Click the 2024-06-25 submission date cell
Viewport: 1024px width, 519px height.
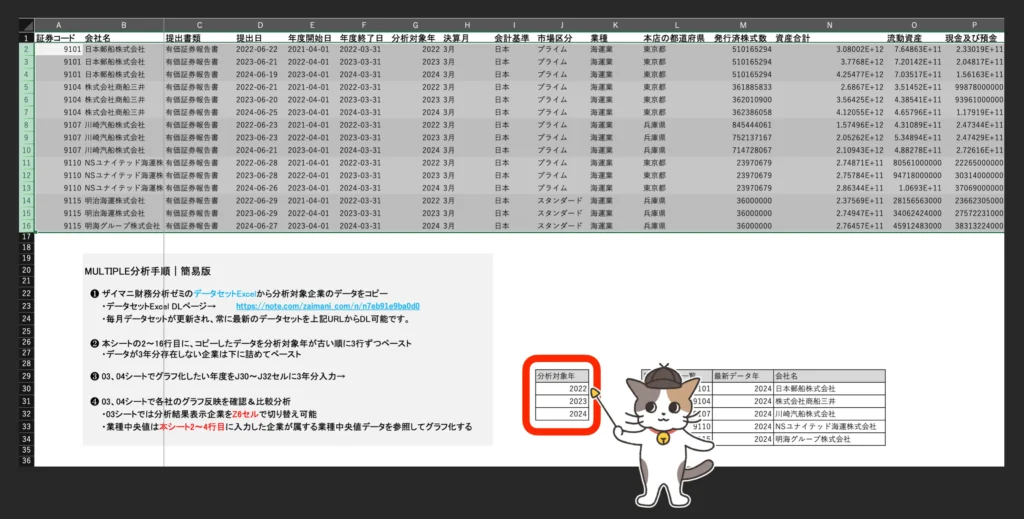(261, 112)
